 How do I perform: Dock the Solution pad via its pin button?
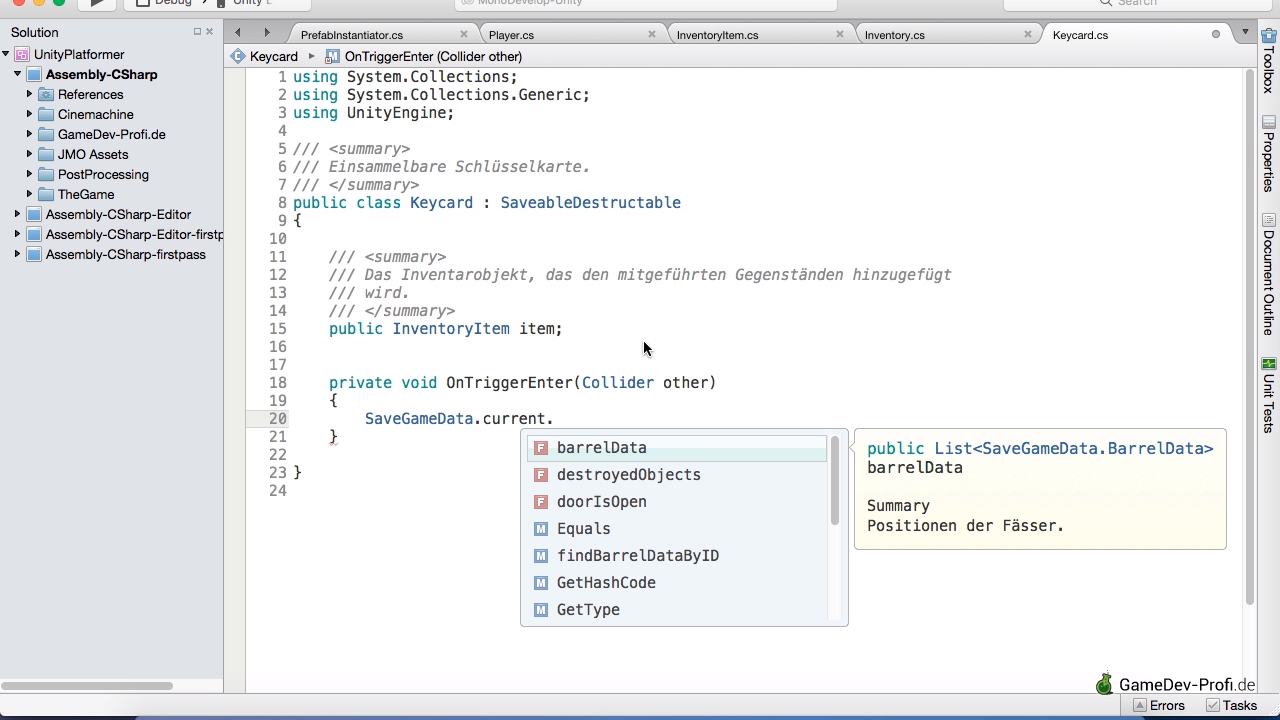(x=197, y=32)
